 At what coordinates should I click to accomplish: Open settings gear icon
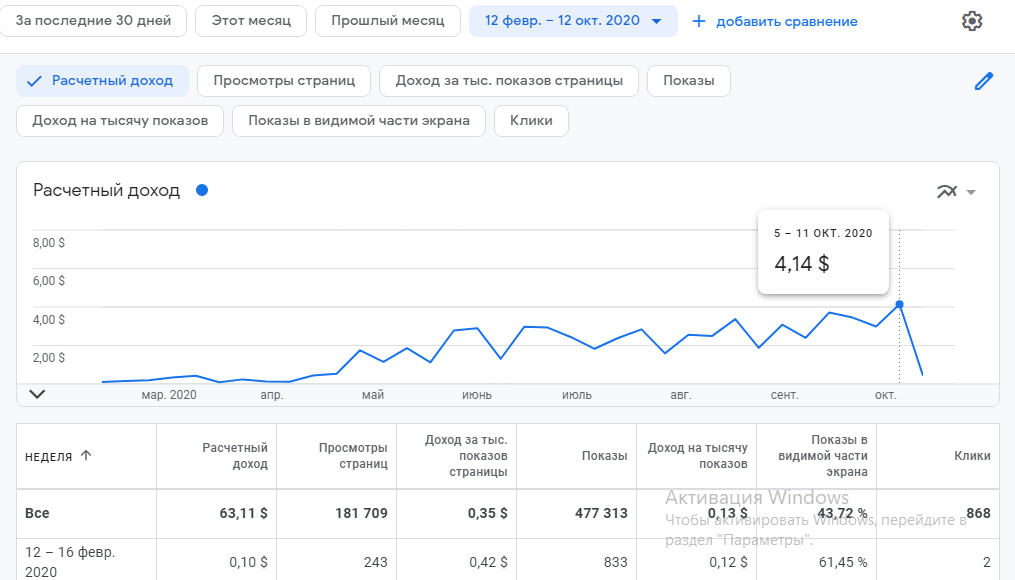pos(971,21)
